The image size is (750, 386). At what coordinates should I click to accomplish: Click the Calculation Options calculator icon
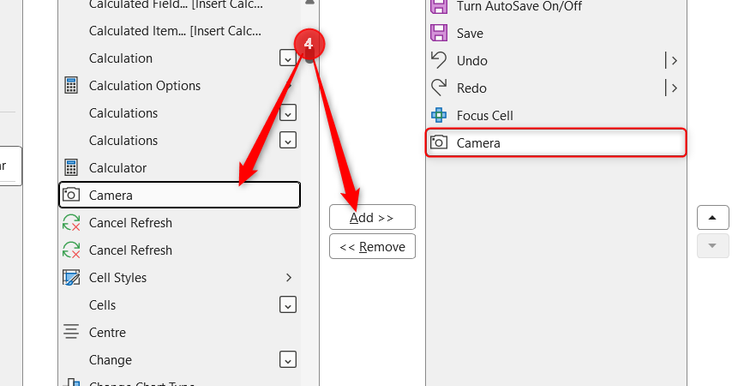click(71, 86)
